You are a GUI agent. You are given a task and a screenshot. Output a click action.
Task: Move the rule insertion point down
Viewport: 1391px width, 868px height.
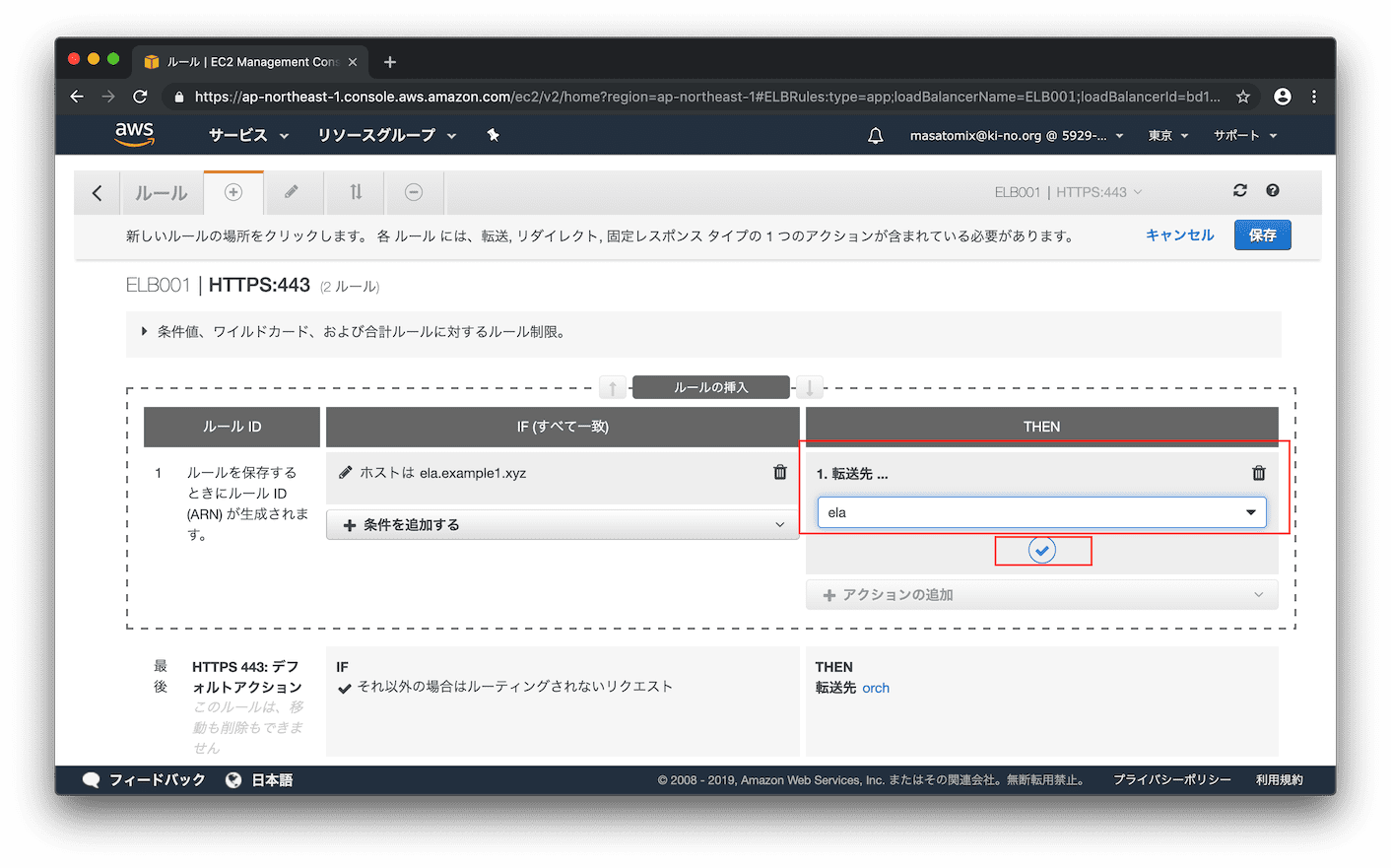click(x=810, y=387)
